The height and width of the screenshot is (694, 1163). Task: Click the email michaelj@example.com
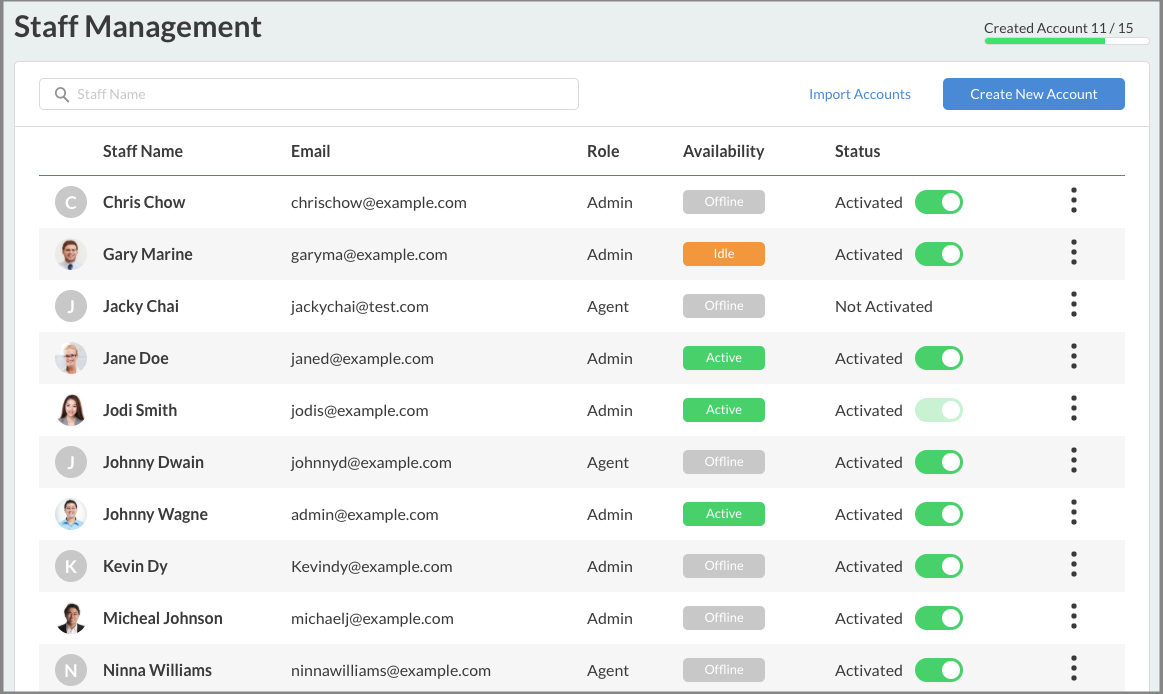[372, 618]
